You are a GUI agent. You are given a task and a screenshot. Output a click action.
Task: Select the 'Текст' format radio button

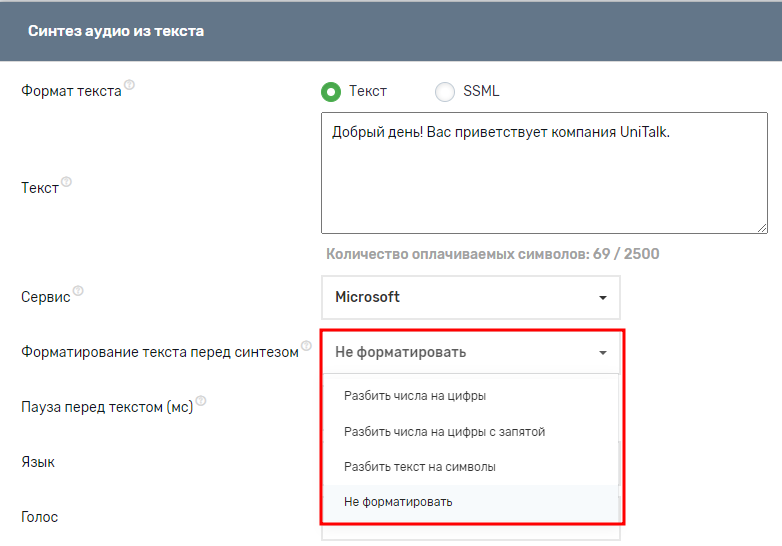[331, 92]
